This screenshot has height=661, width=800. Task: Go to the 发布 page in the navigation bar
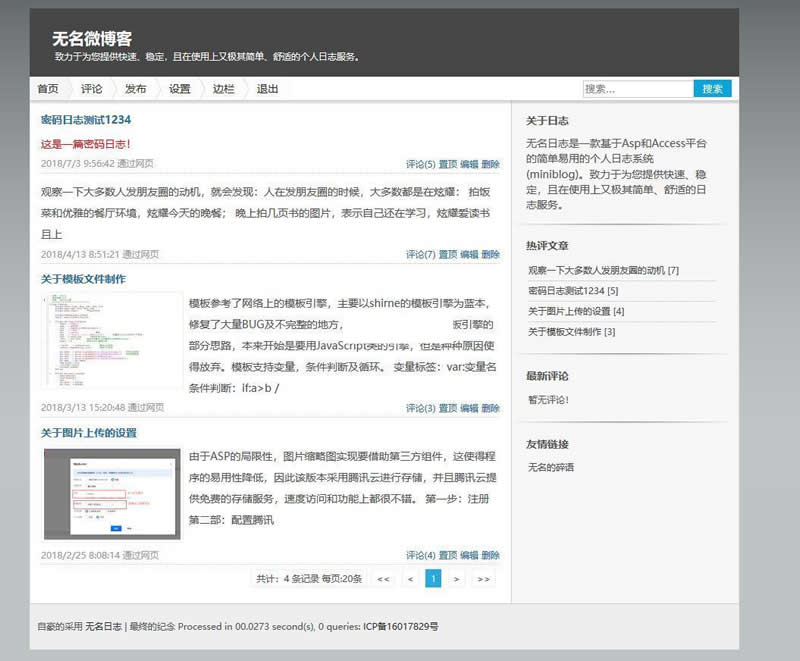pyautogui.click(x=136, y=89)
